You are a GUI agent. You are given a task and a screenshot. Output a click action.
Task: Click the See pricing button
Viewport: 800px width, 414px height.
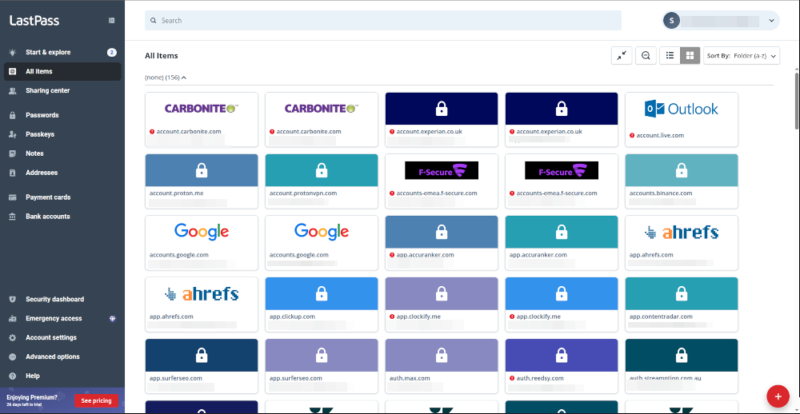point(96,401)
